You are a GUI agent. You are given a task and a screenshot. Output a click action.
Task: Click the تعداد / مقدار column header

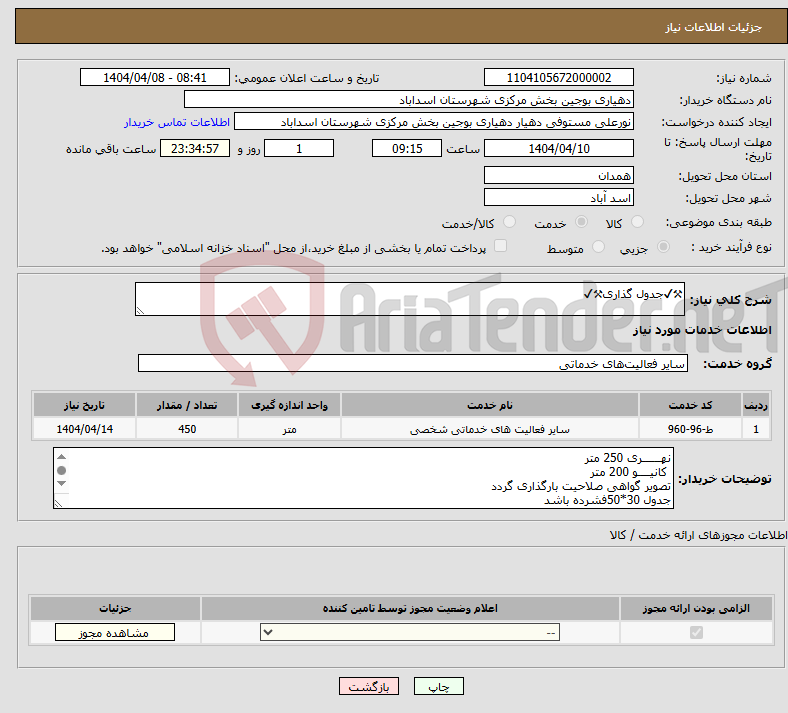(187, 405)
